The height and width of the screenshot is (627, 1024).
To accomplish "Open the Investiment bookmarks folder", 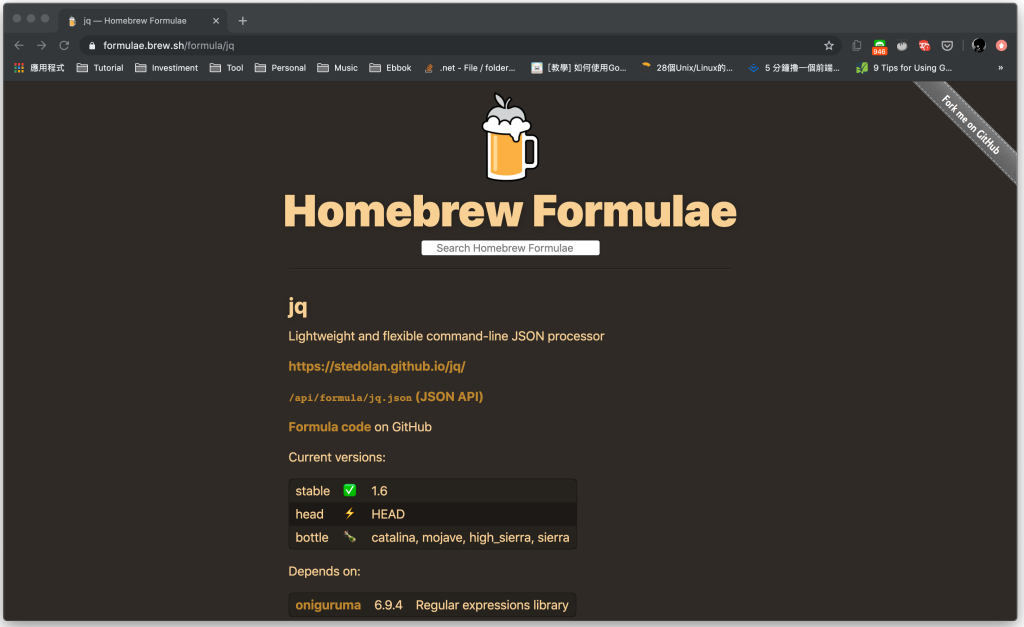I will tap(167, 68).
